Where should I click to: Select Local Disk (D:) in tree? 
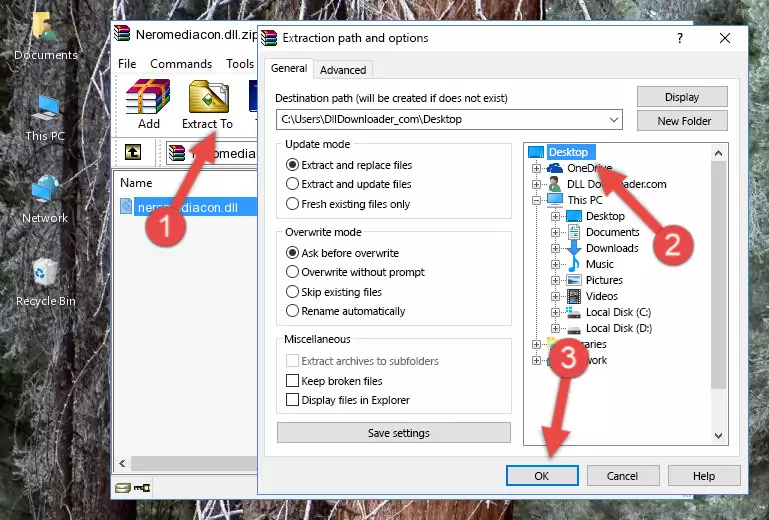[619, 328]
